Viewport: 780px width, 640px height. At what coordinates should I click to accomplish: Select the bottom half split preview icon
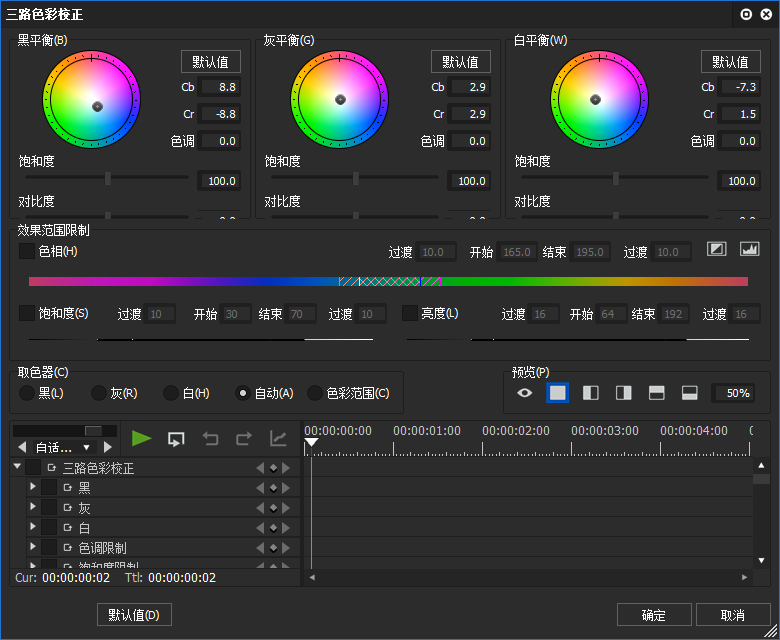(x=689, y=393)
